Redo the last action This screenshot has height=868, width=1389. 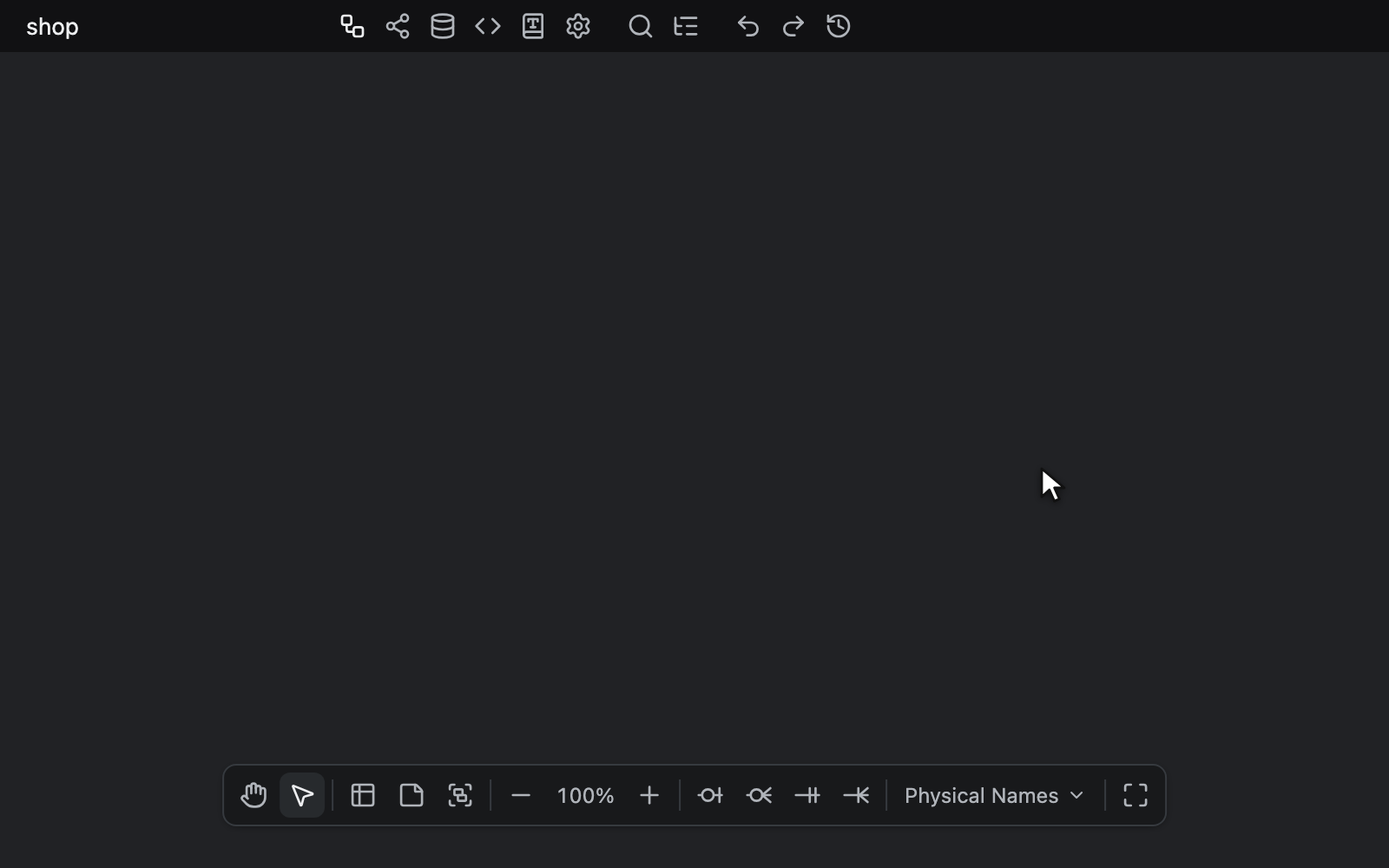pos(793,27)
